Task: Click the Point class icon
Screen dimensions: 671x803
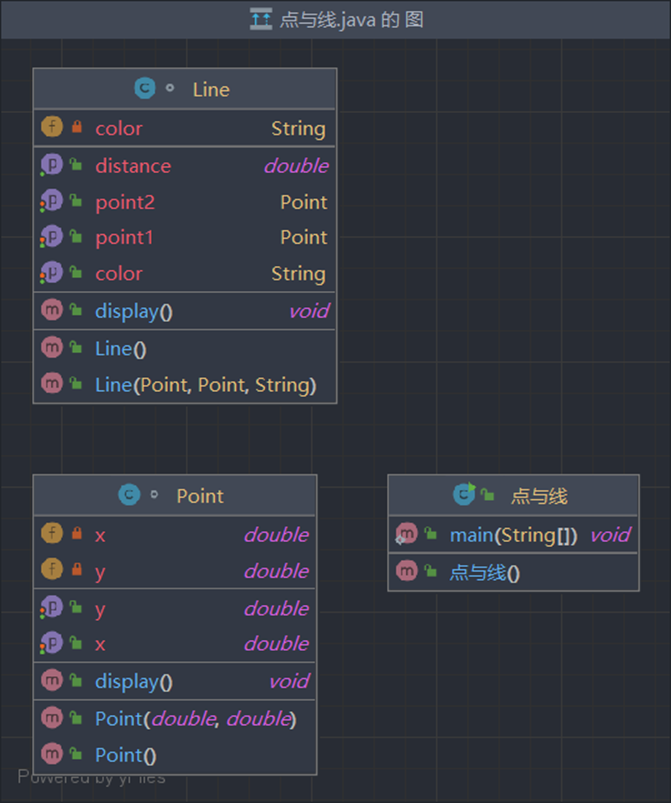Action: [129, 495]
